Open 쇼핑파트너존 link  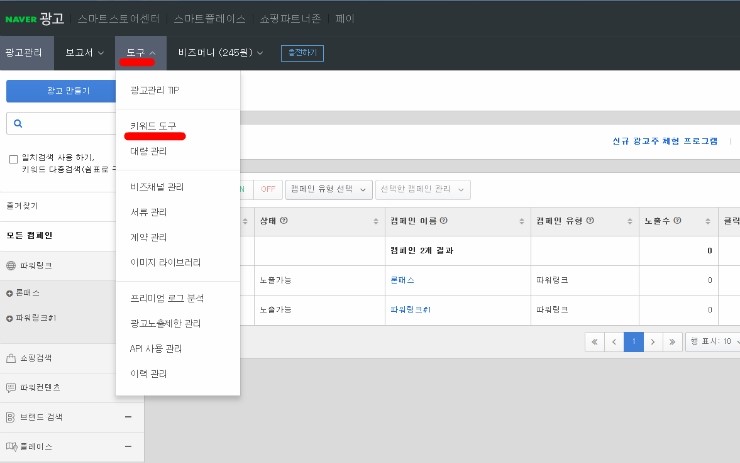coord(290,19)
